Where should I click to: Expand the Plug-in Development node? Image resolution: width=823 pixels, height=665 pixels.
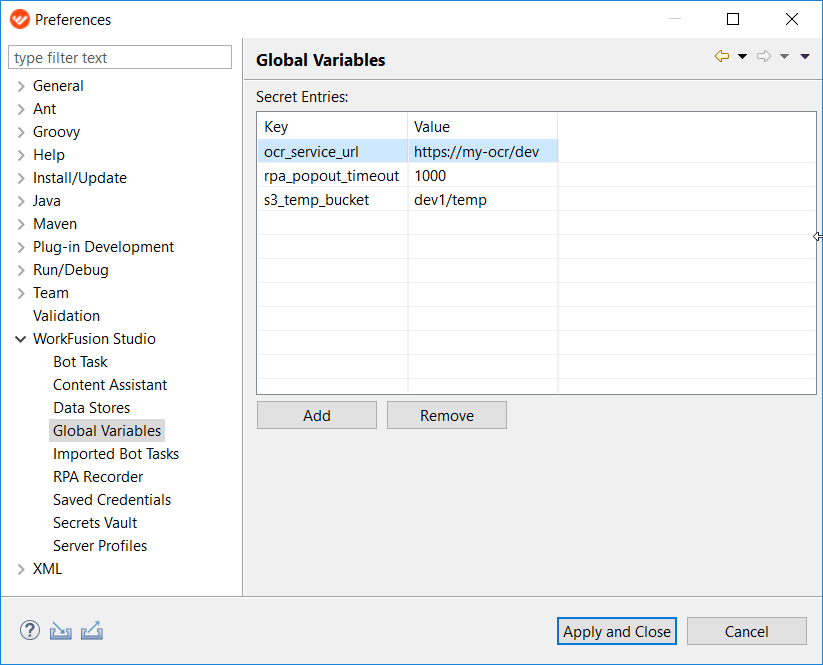pyautogui.click(x=21, y=247)
